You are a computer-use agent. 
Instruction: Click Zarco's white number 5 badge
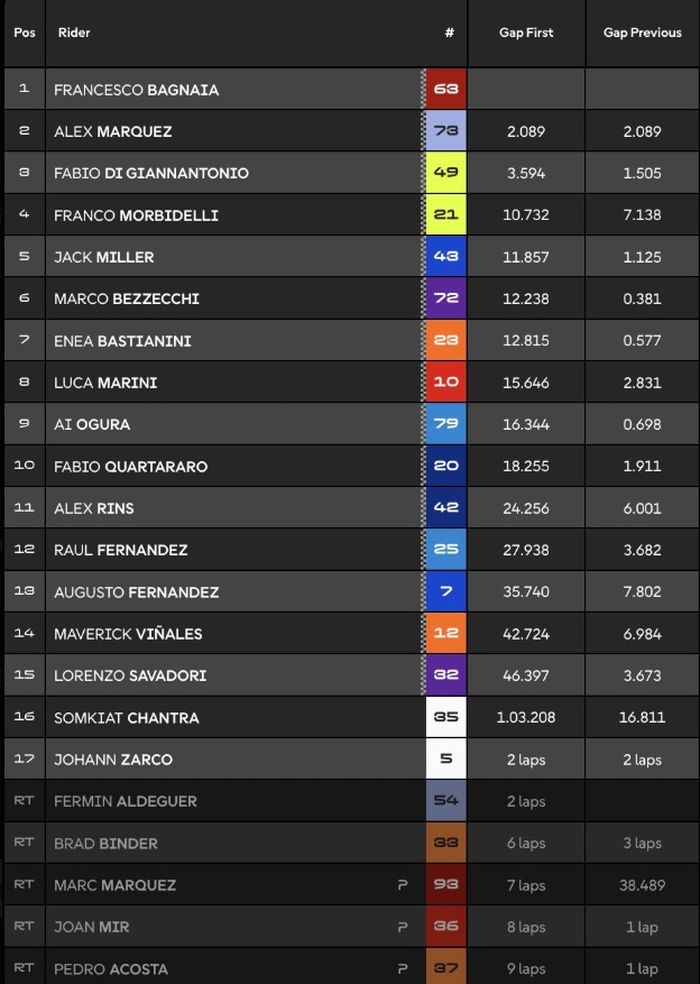[446, 759]
